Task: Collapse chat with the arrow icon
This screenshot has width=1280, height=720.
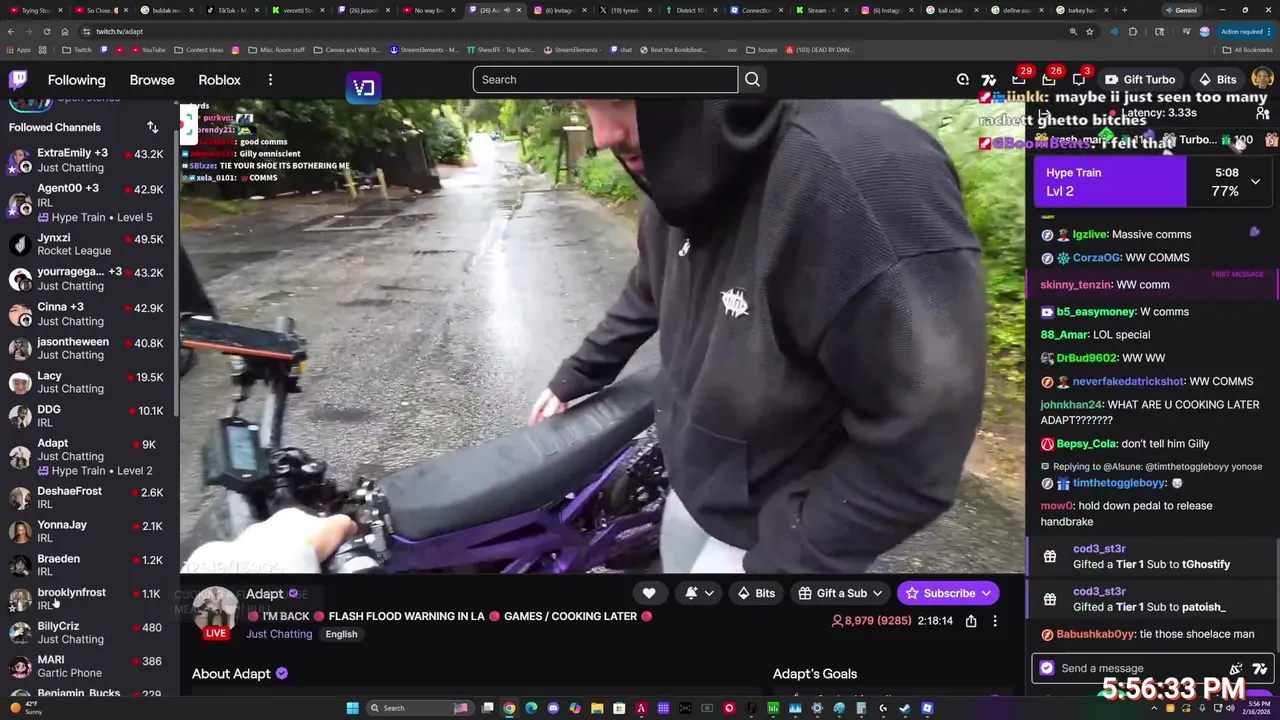Action: pyautogui.click(x=1044, y=113)
